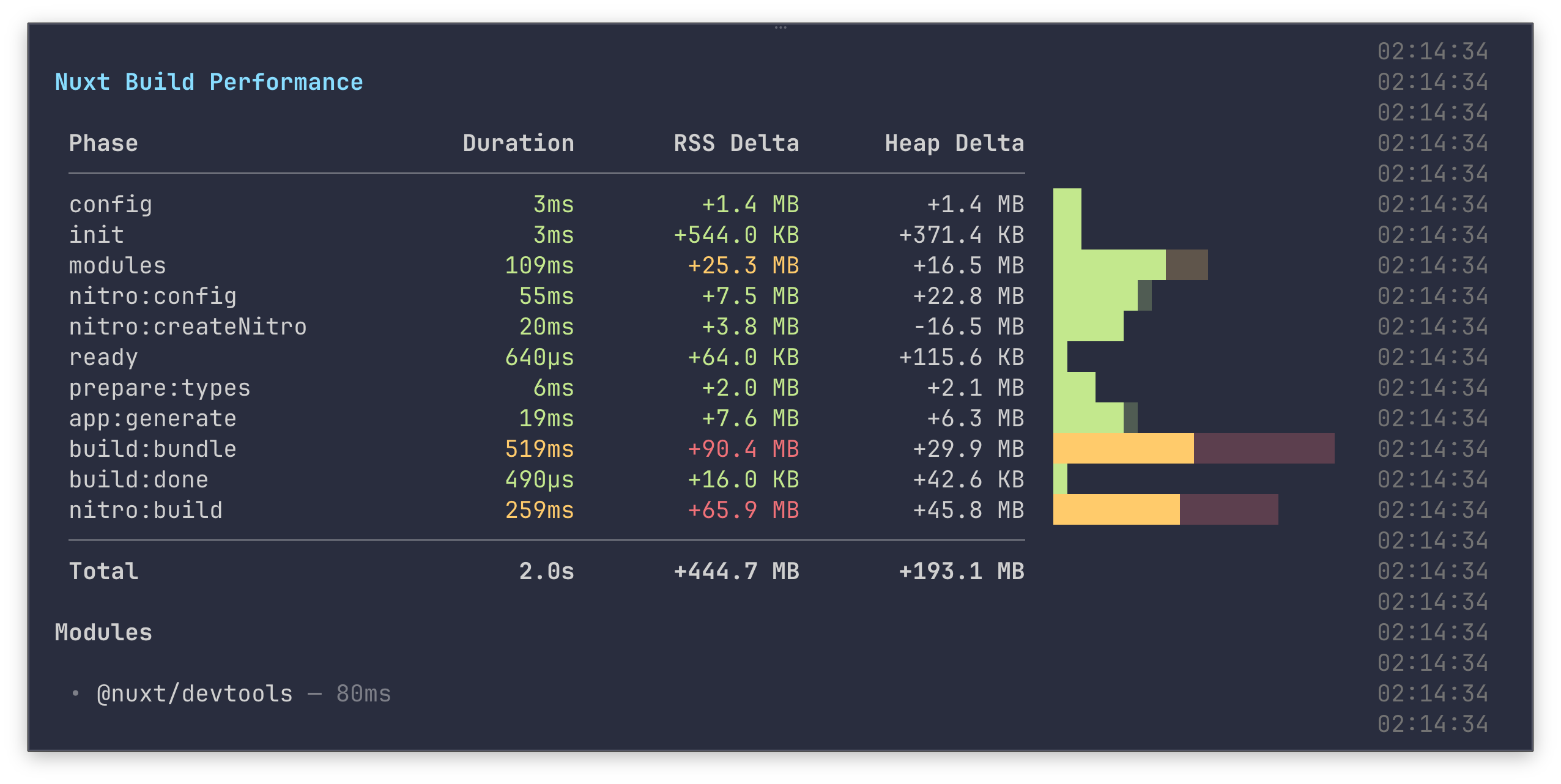Image resolution: width=1561 pixels, height=784 pixels.
Task: Select the init phase row
Action: (95, 234)
